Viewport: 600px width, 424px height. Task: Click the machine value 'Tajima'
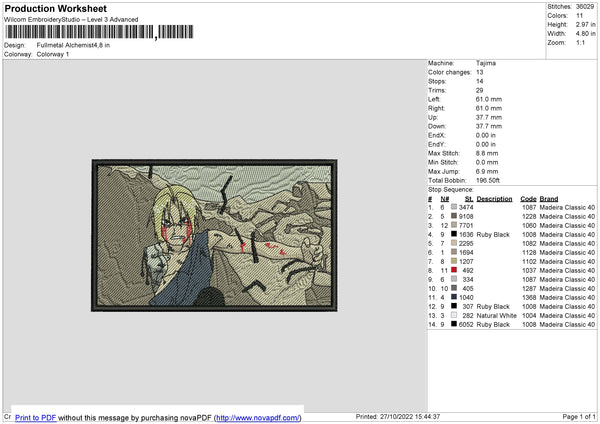pyautogui.click(x=486, y=63)
